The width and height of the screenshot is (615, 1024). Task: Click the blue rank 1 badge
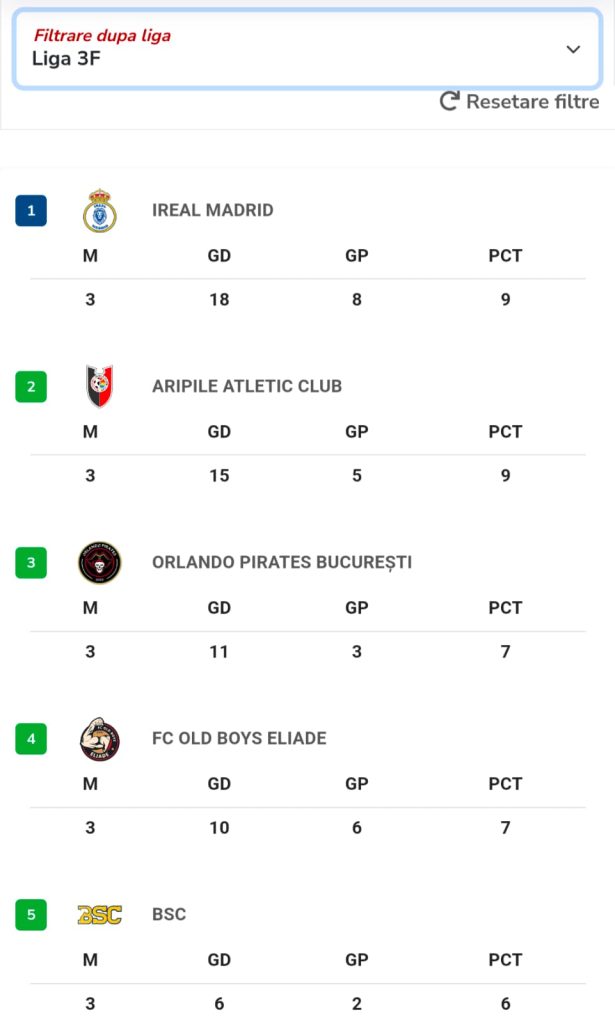point(31,210)
